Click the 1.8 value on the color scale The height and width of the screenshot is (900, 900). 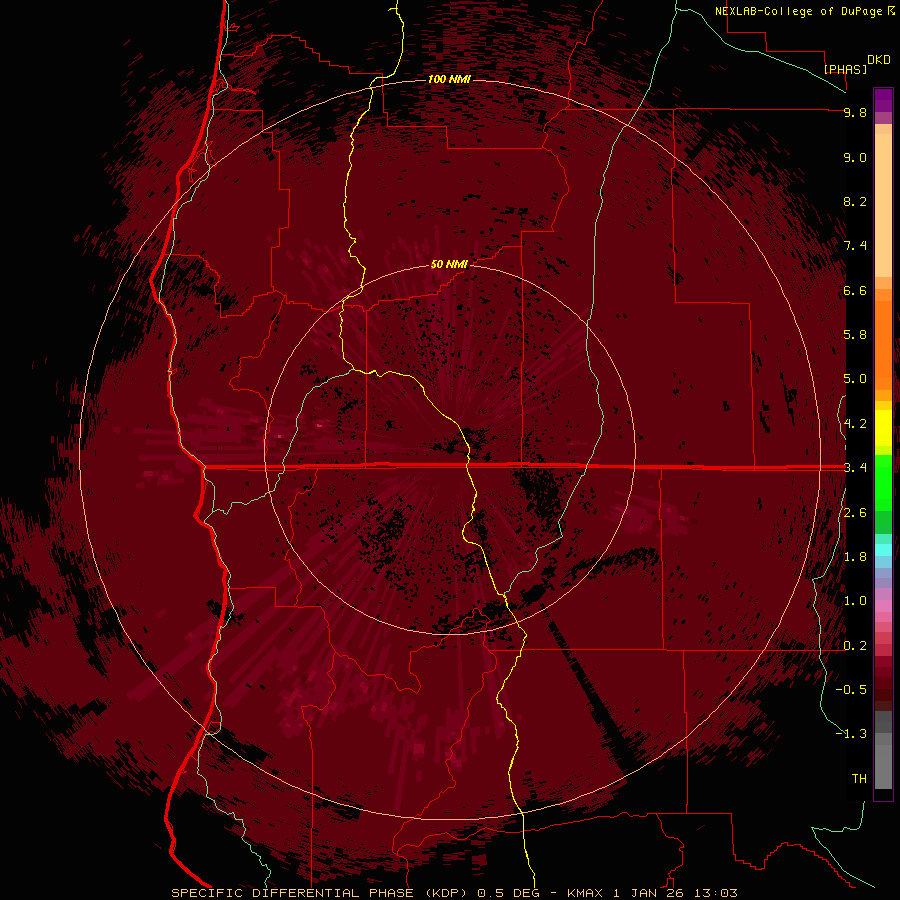tap(855, 557)
